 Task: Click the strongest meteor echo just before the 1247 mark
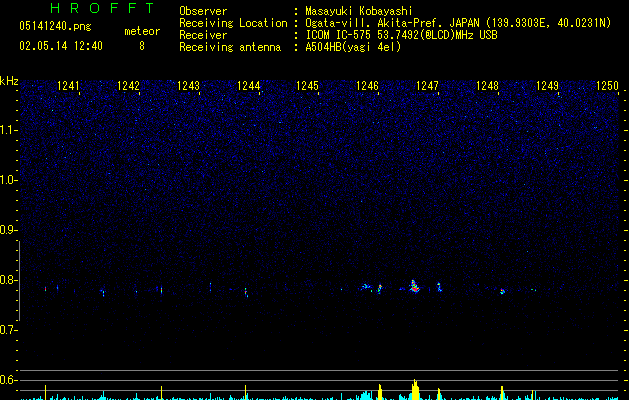(414, 286)
